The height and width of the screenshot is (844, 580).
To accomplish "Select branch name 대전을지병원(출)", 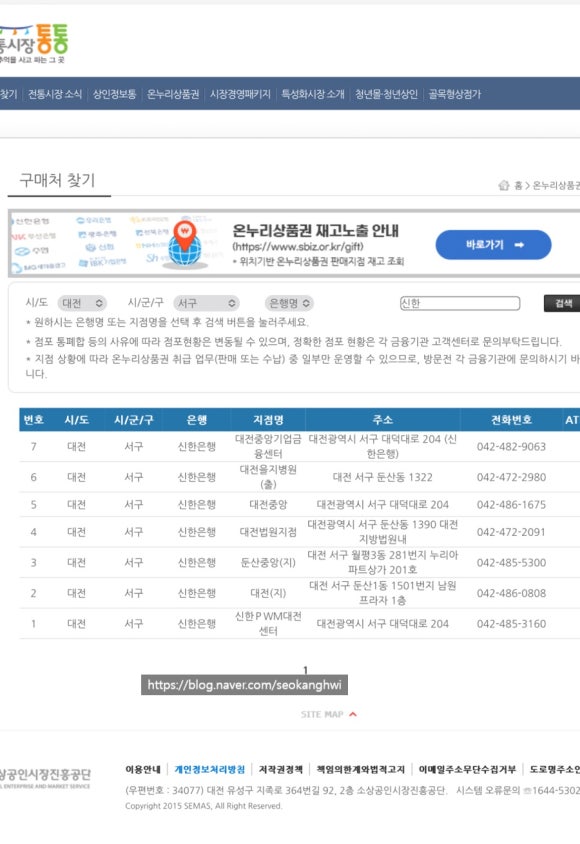I will (268, 477).
